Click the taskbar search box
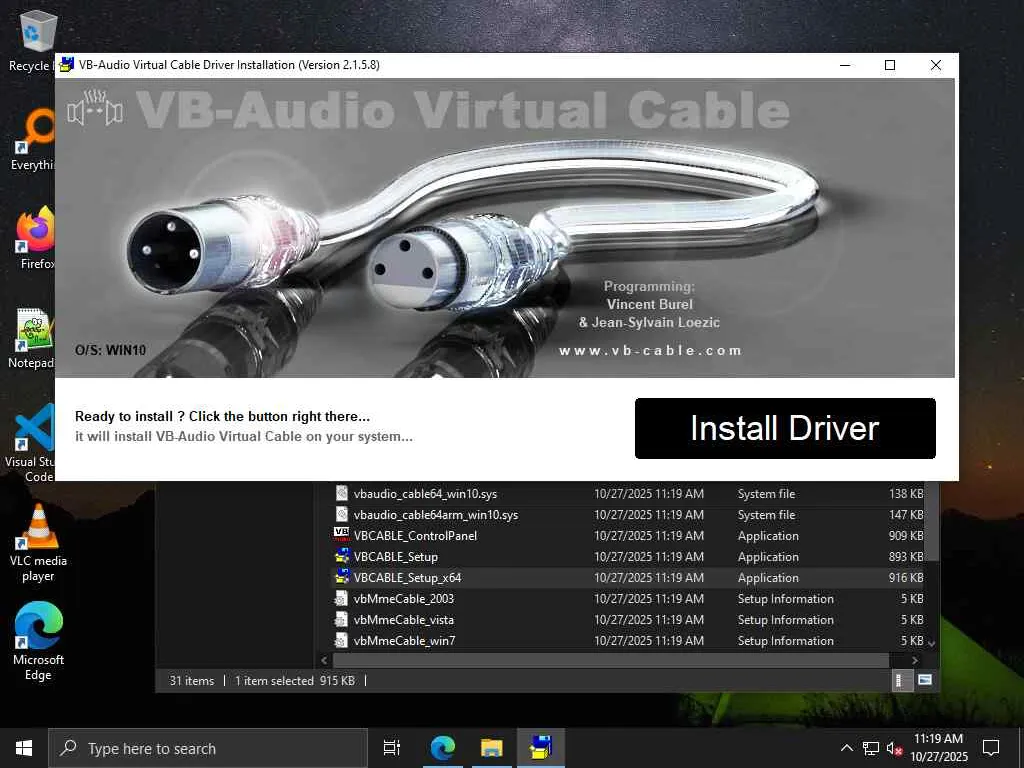This screenshot has width=1024, height=768. [x=208, y=748]
